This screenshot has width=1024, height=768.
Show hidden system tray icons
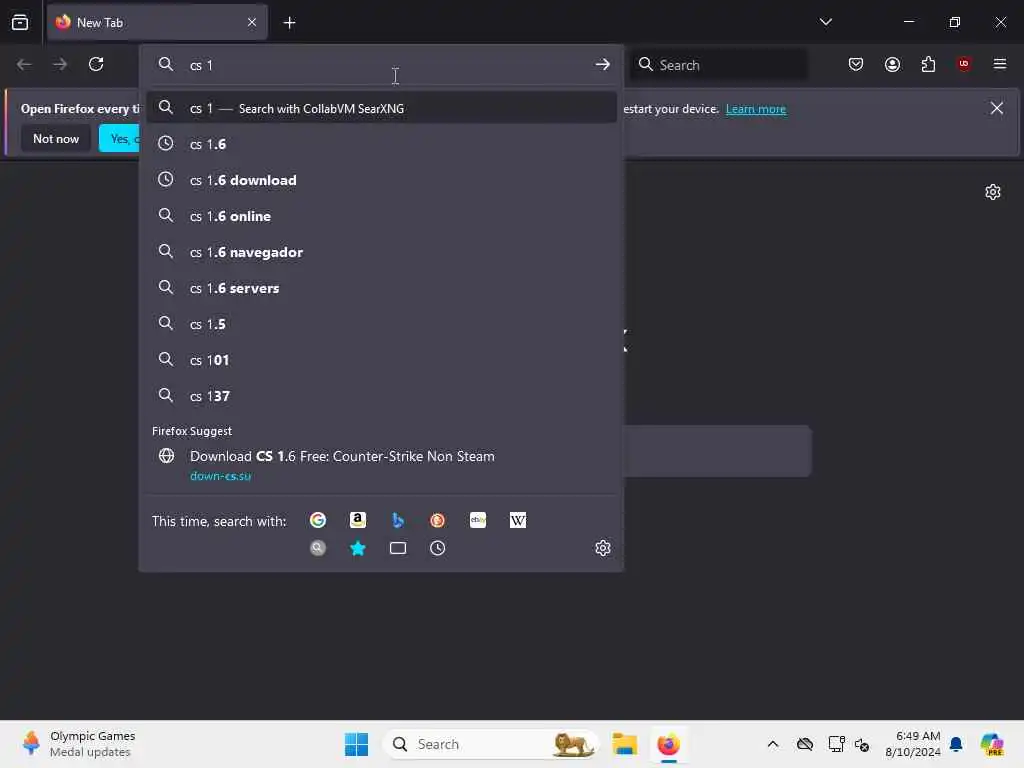(773, 744)
